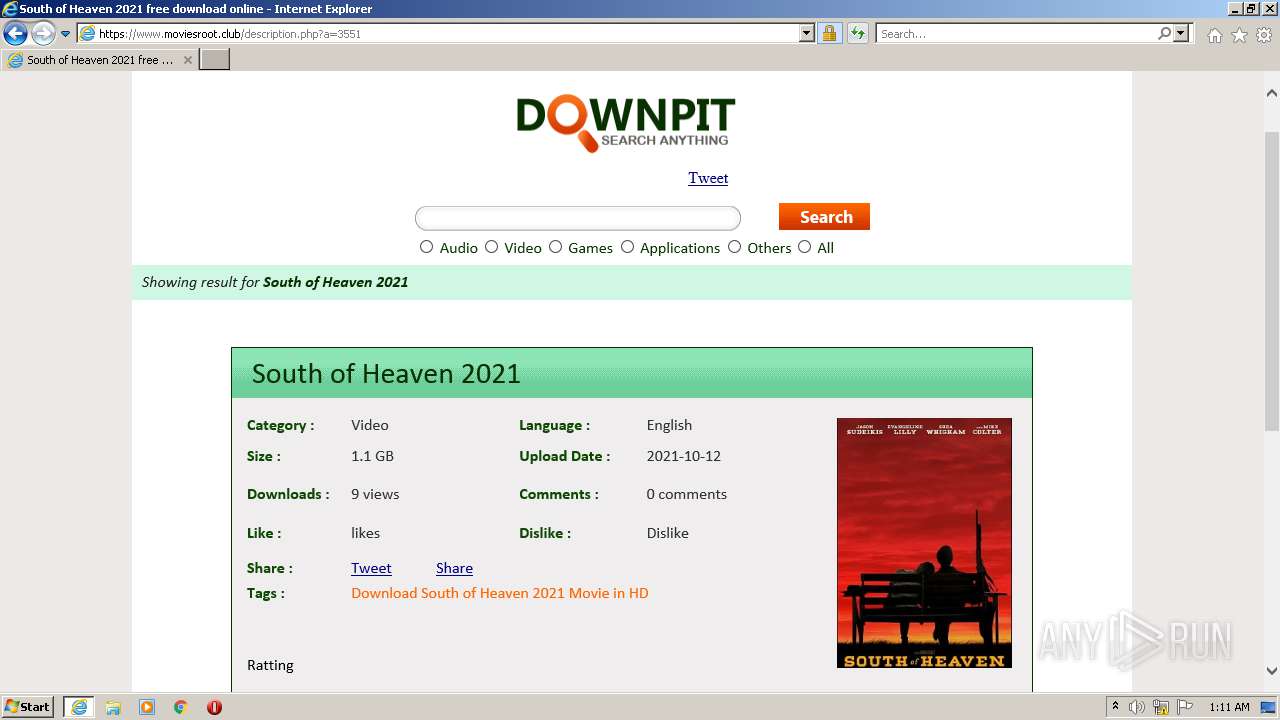Image resolution: width=1280 pixels, height=720 pixels.
Task: Show hidden system tray icons arrow
Action: coord(1115,707)
